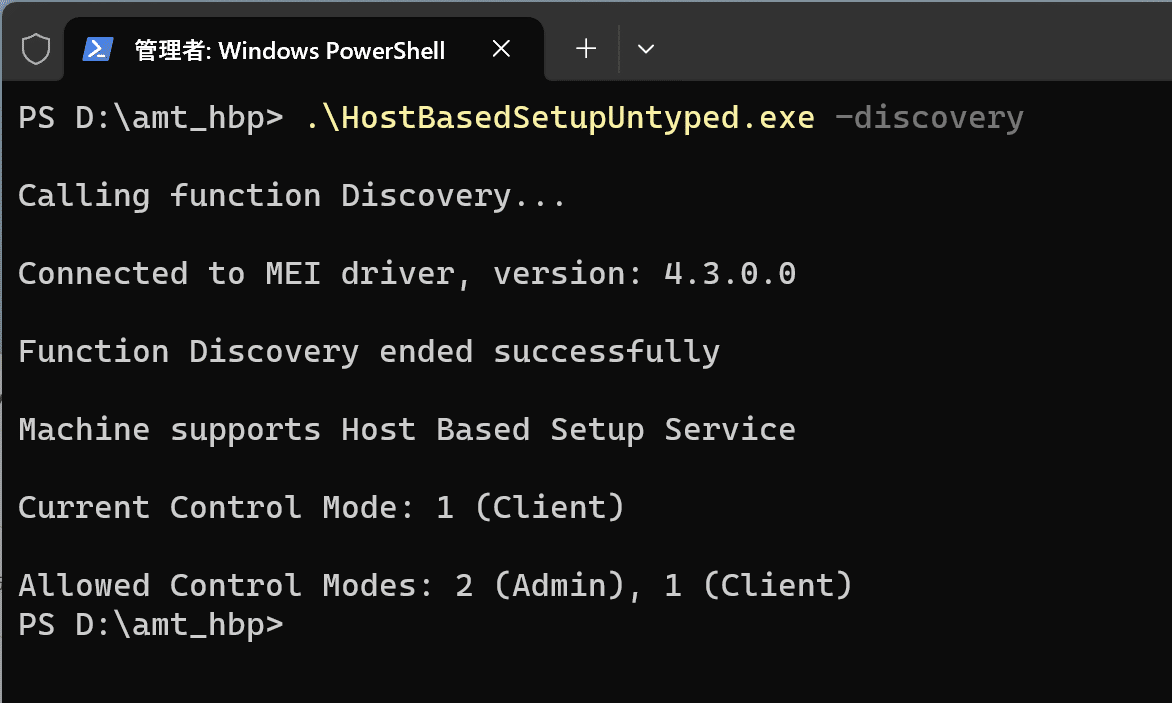1172x703 pixels.
Task: Expand the new tab profile dropdown chevron
Action: 646,49
